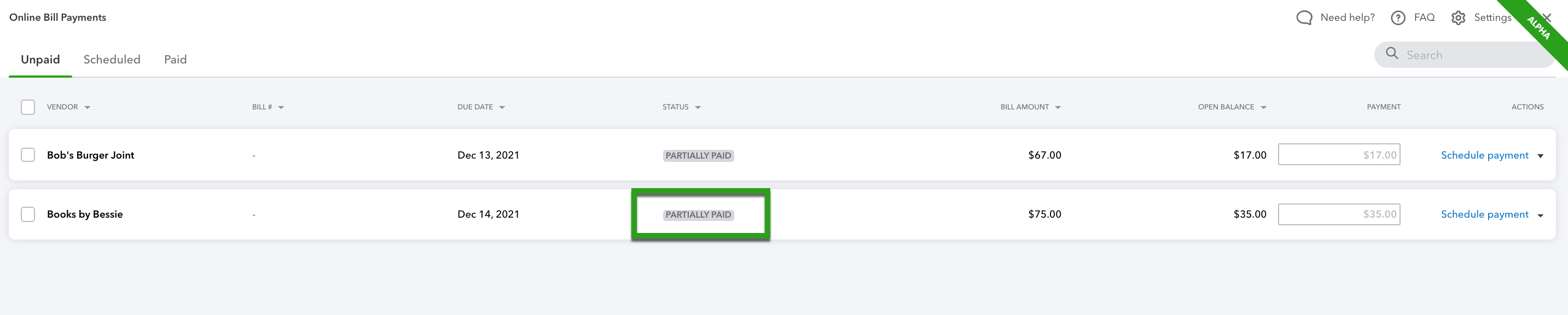Sort by Vendor column arrow
Image resolution: width=1568 pixels, height=315 pixels.
tap(88, 108)
